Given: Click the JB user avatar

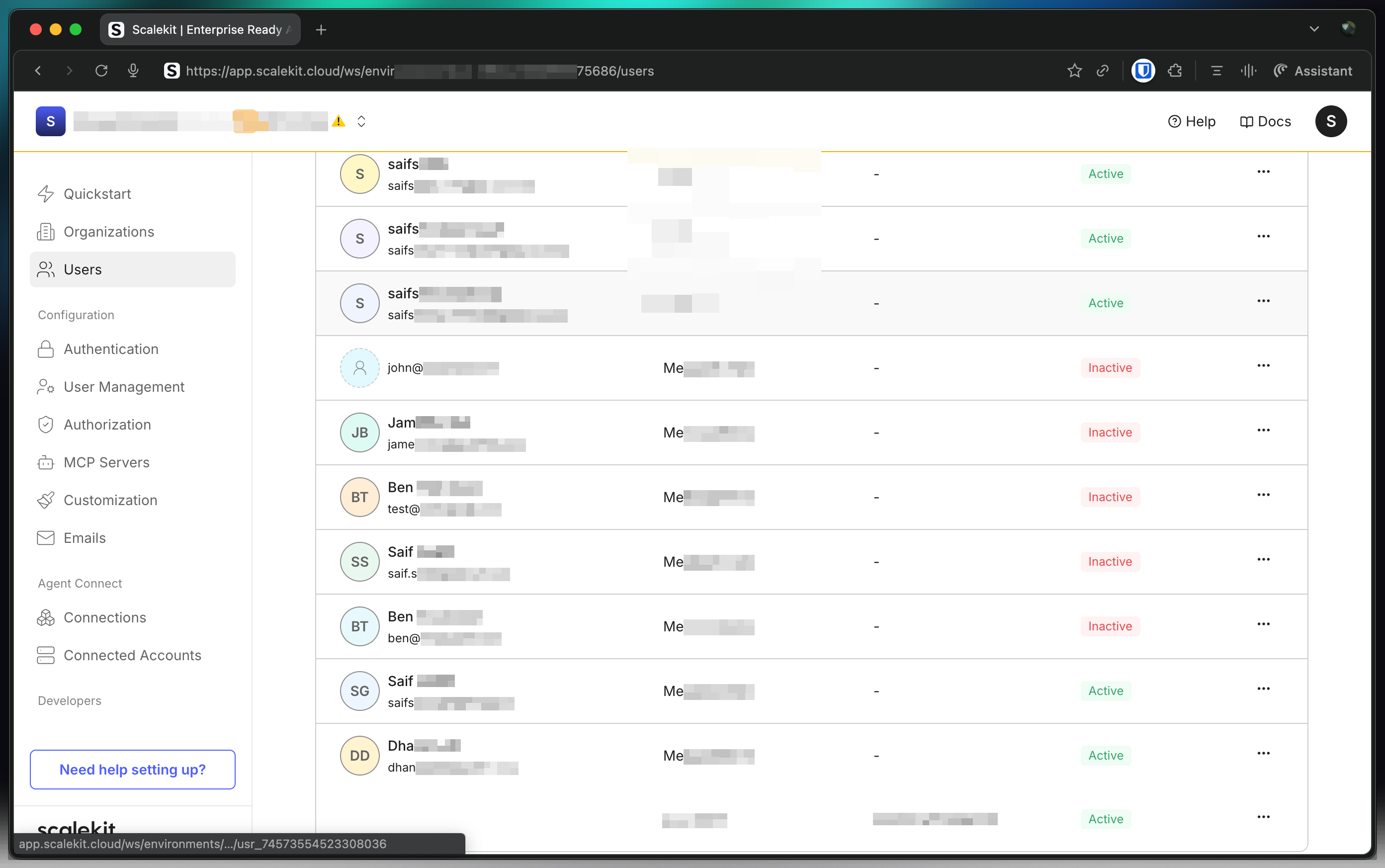Looking at the screenshot, I should (359, 433).
